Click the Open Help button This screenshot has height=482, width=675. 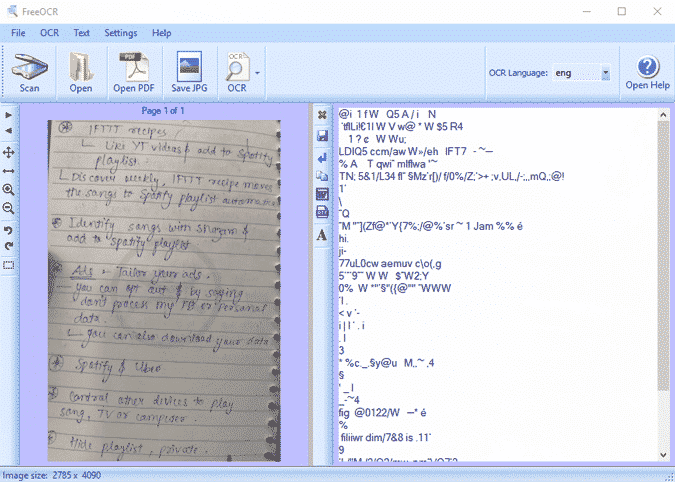(647, 72)
